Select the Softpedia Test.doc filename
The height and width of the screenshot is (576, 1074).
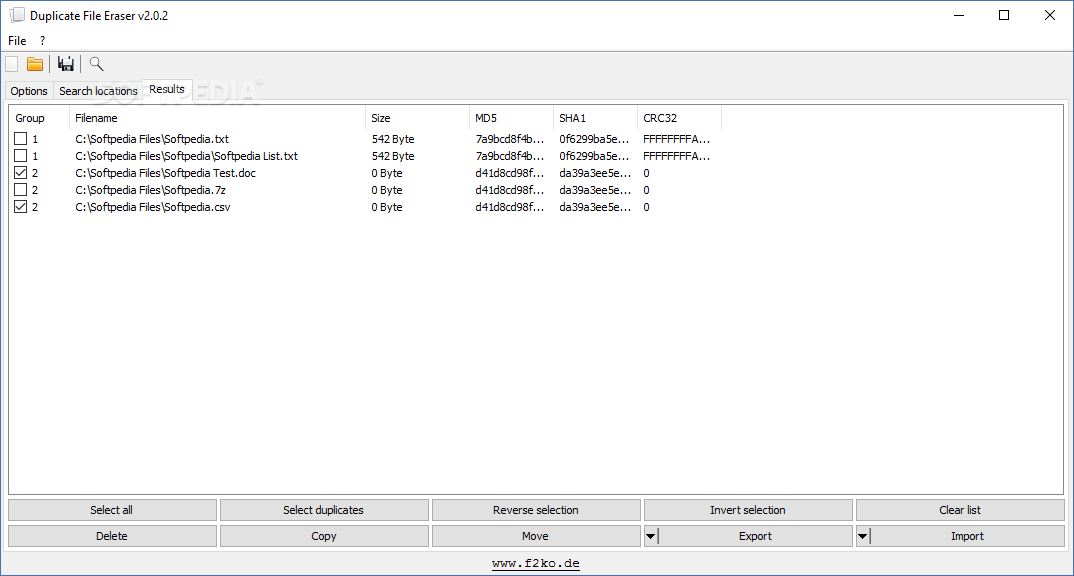pos(165,173)
